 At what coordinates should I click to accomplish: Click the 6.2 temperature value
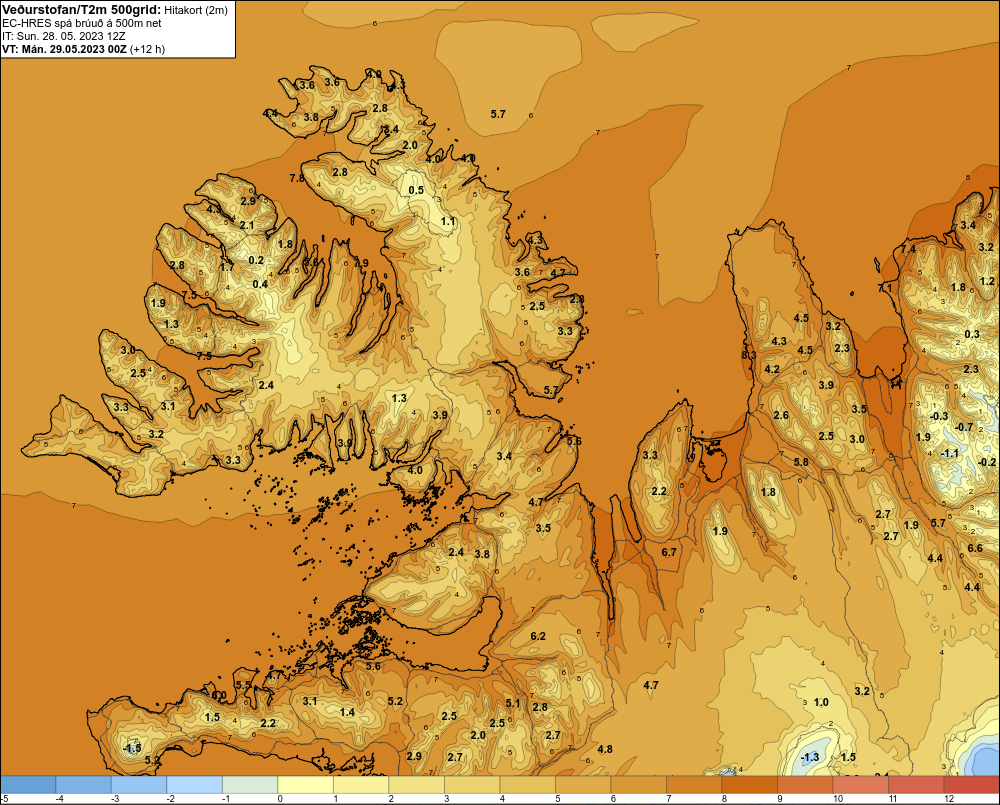pos(538,636)
